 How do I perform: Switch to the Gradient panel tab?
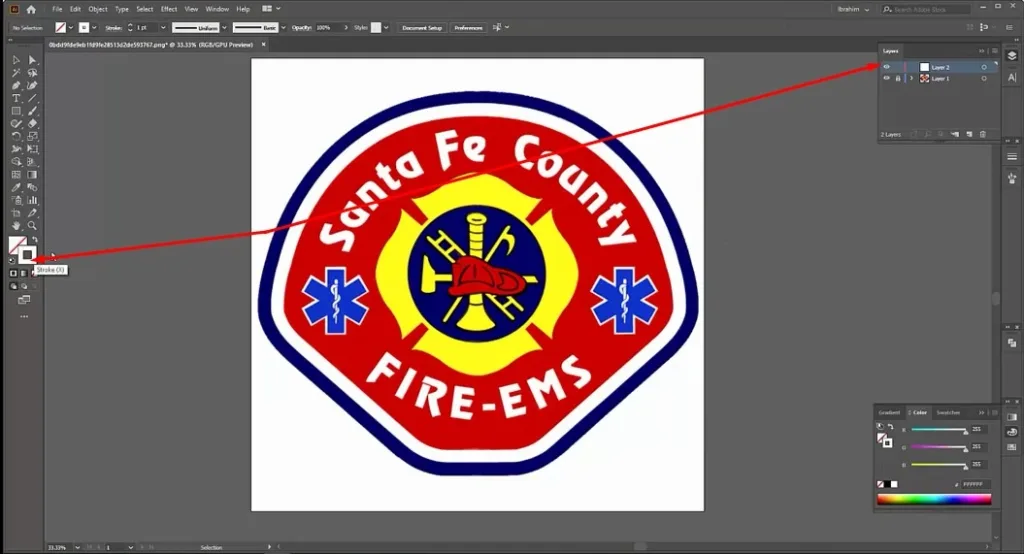coord(889,413)
